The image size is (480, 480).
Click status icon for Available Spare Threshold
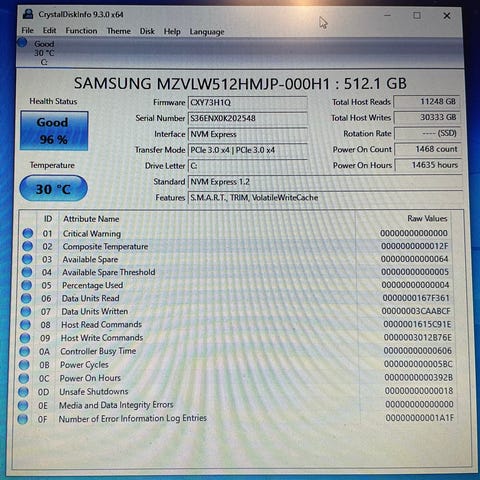pyautogui.click(x=27, y=272)
